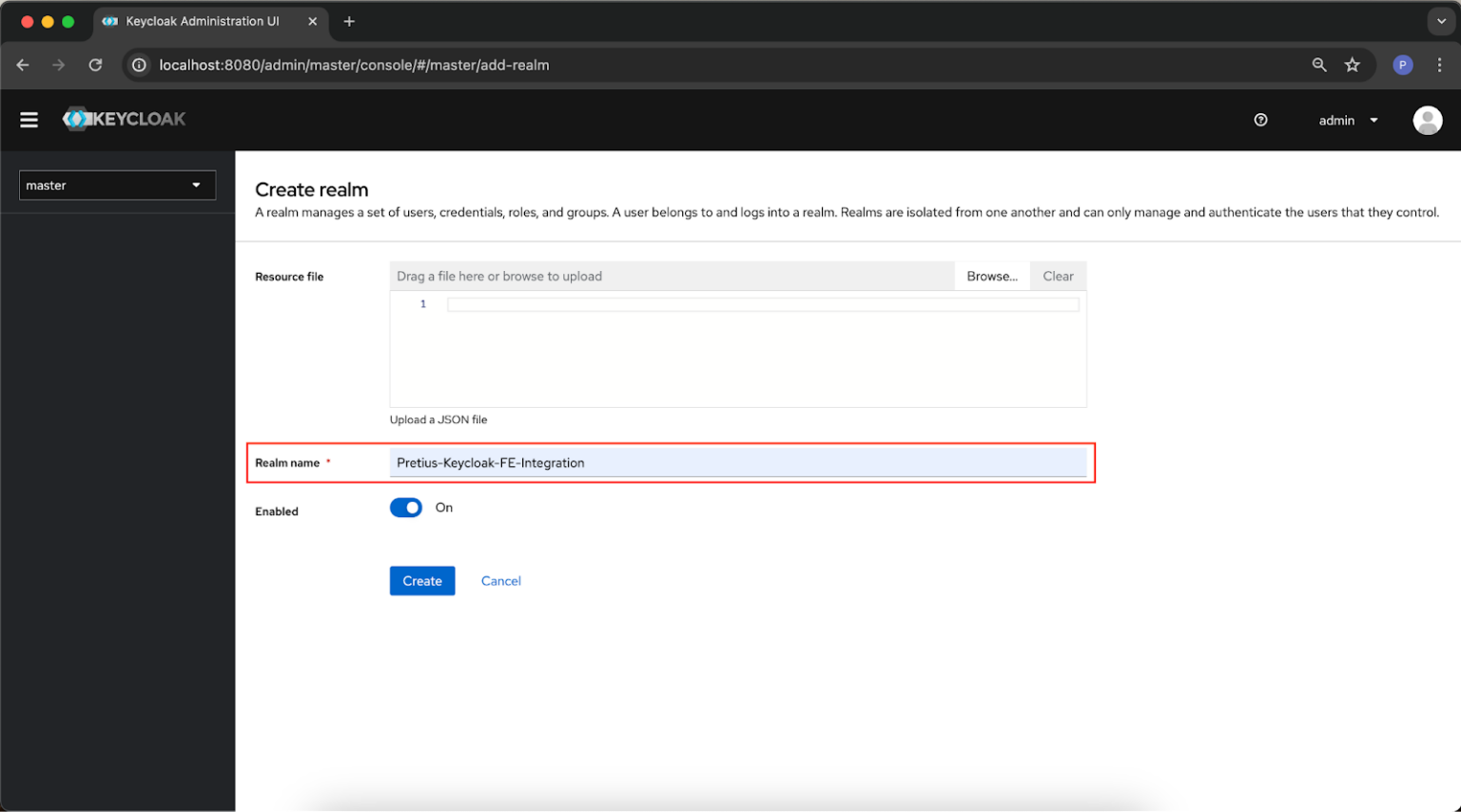Open the search magnifier in address bar
This screenshot has width=1461, height=812.
tap(1319, 65)
